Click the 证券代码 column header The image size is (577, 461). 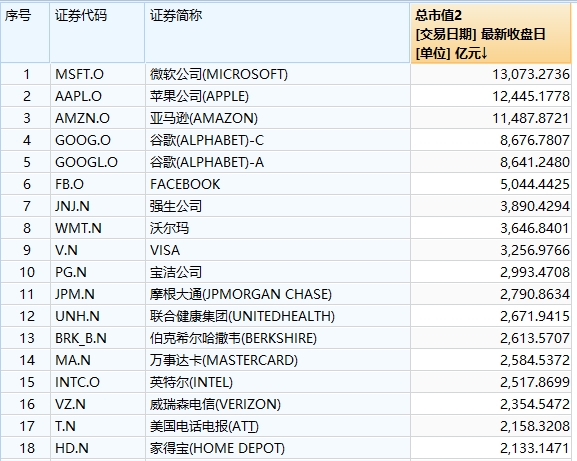pyautogui.click(x=97, y=32)
